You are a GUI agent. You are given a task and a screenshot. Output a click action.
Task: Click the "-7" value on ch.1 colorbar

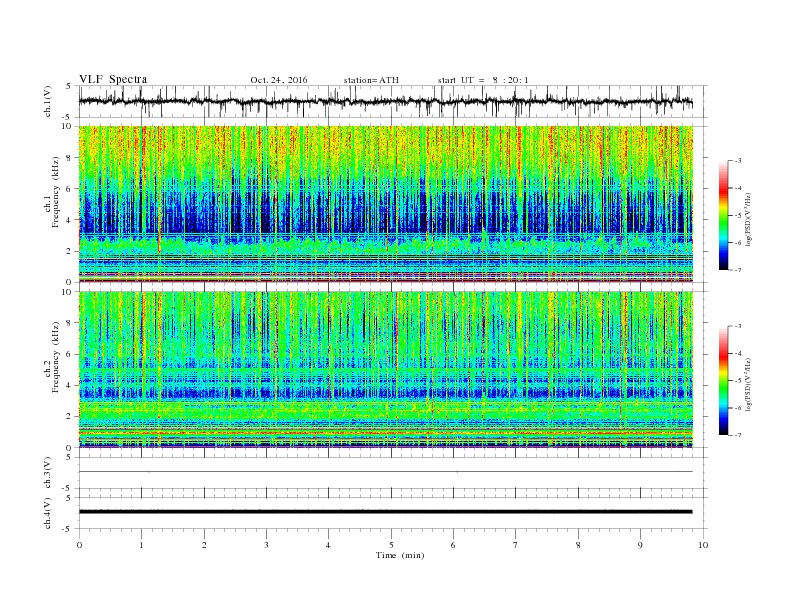[x=737, y=270]
